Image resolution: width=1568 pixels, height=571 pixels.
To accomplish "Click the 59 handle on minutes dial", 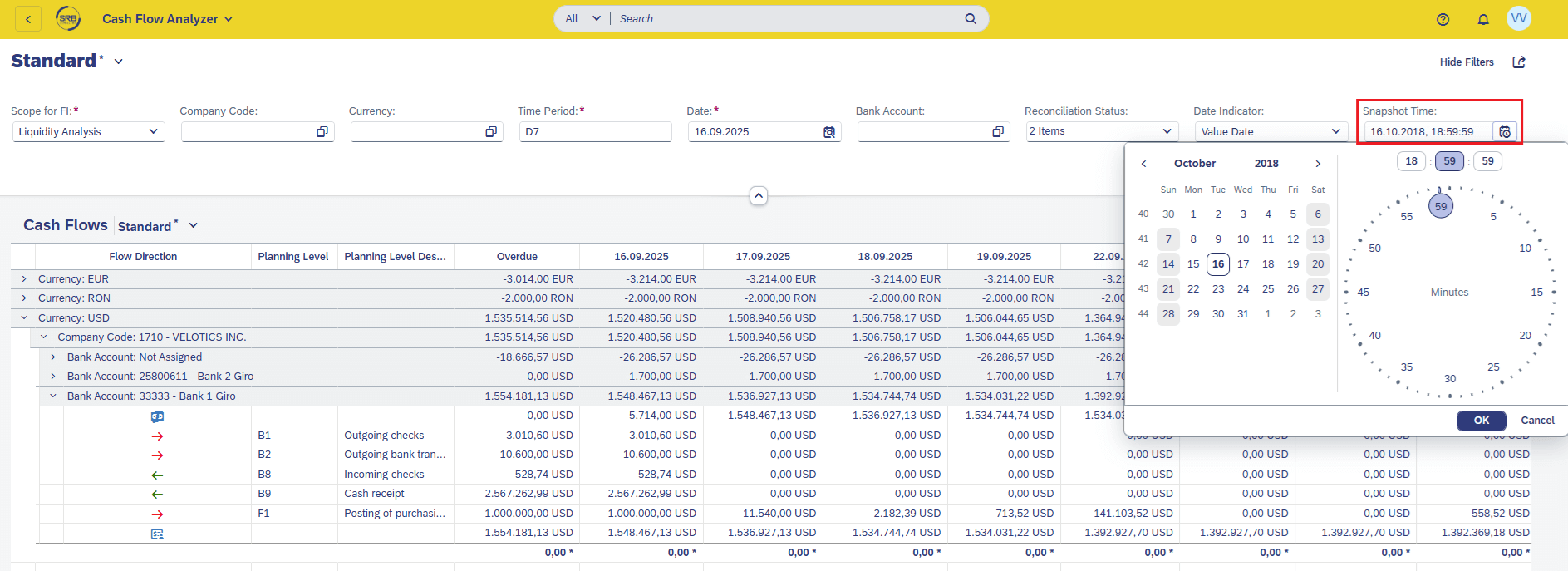I will coord(1440,206).
